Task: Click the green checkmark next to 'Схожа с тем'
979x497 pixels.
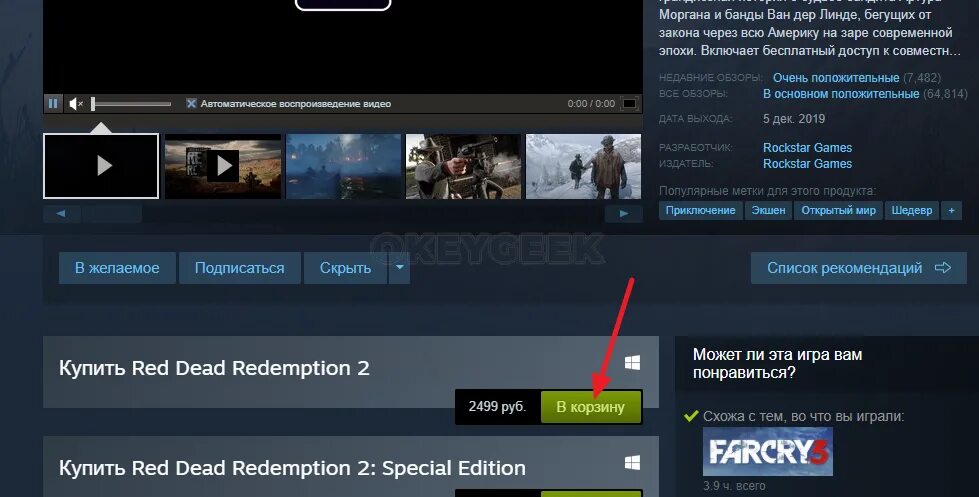Action: 691,416
